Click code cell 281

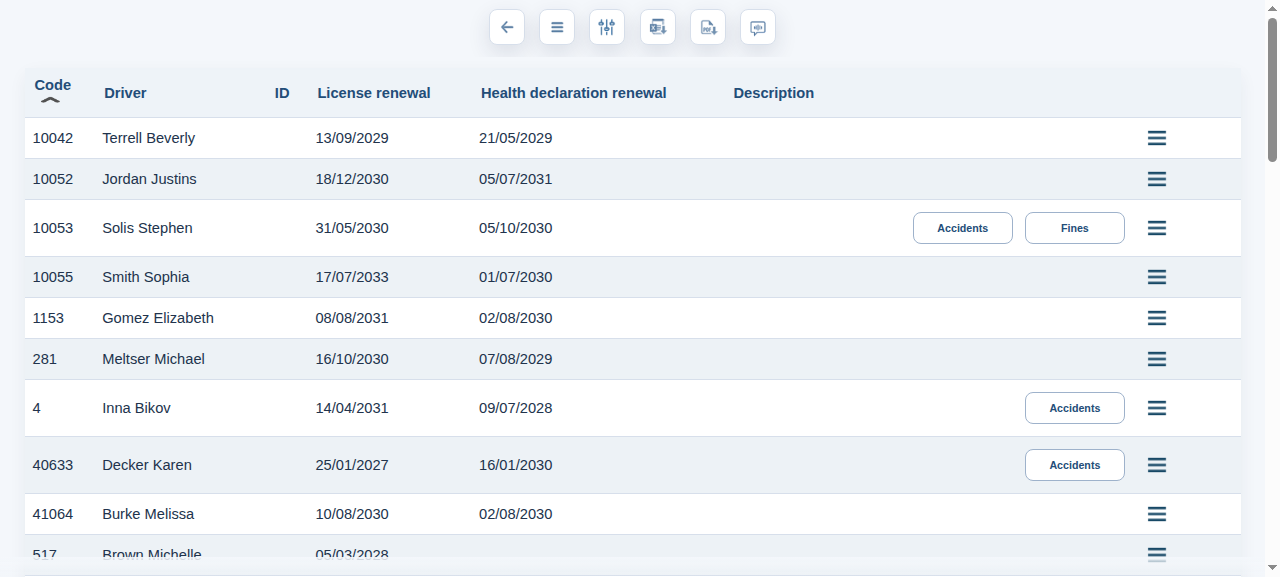coord(44,359)
